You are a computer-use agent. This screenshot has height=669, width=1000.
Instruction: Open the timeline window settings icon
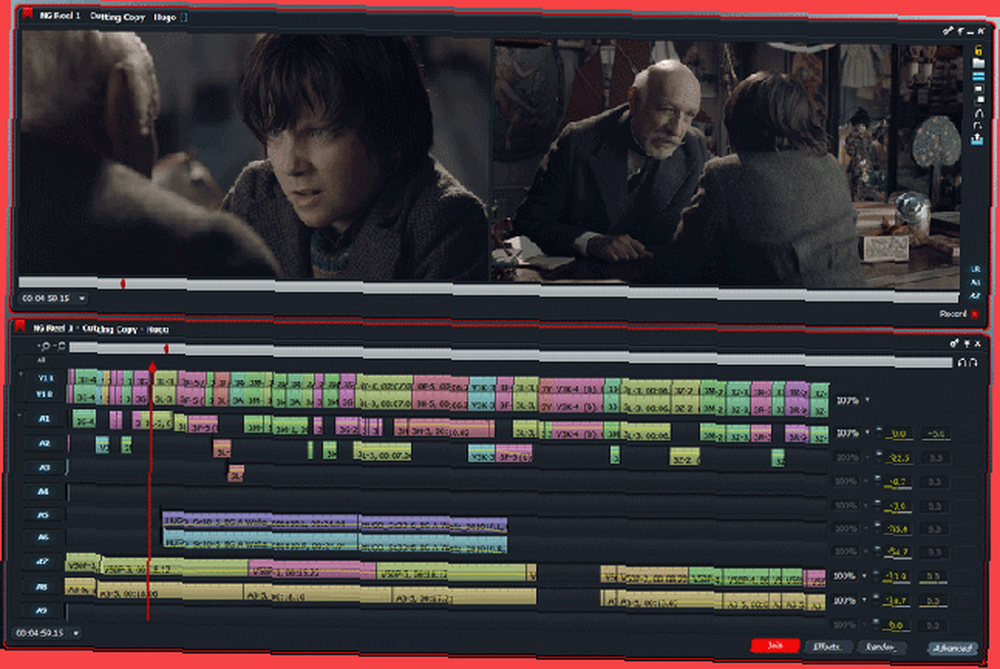coord(954,343)
